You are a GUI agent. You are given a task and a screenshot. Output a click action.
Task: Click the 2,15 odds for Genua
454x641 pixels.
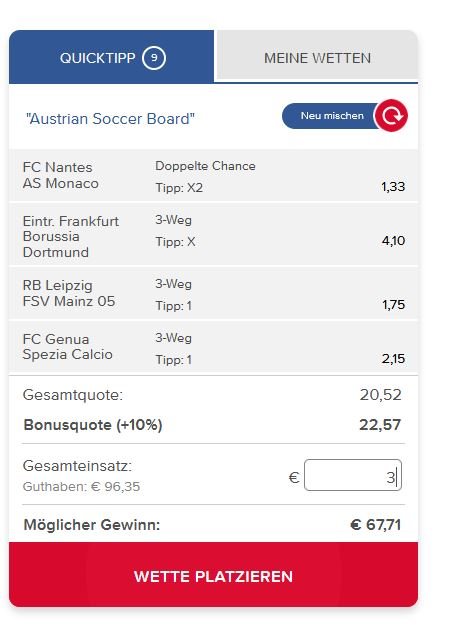[x=393, y=359]
